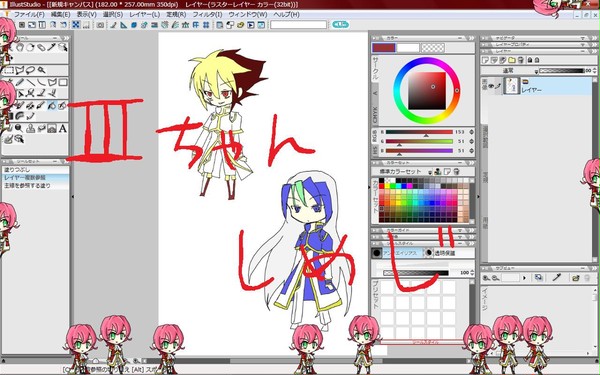Click inside the color wheel saturation square
600x375 pixels.
coord(427,91)
